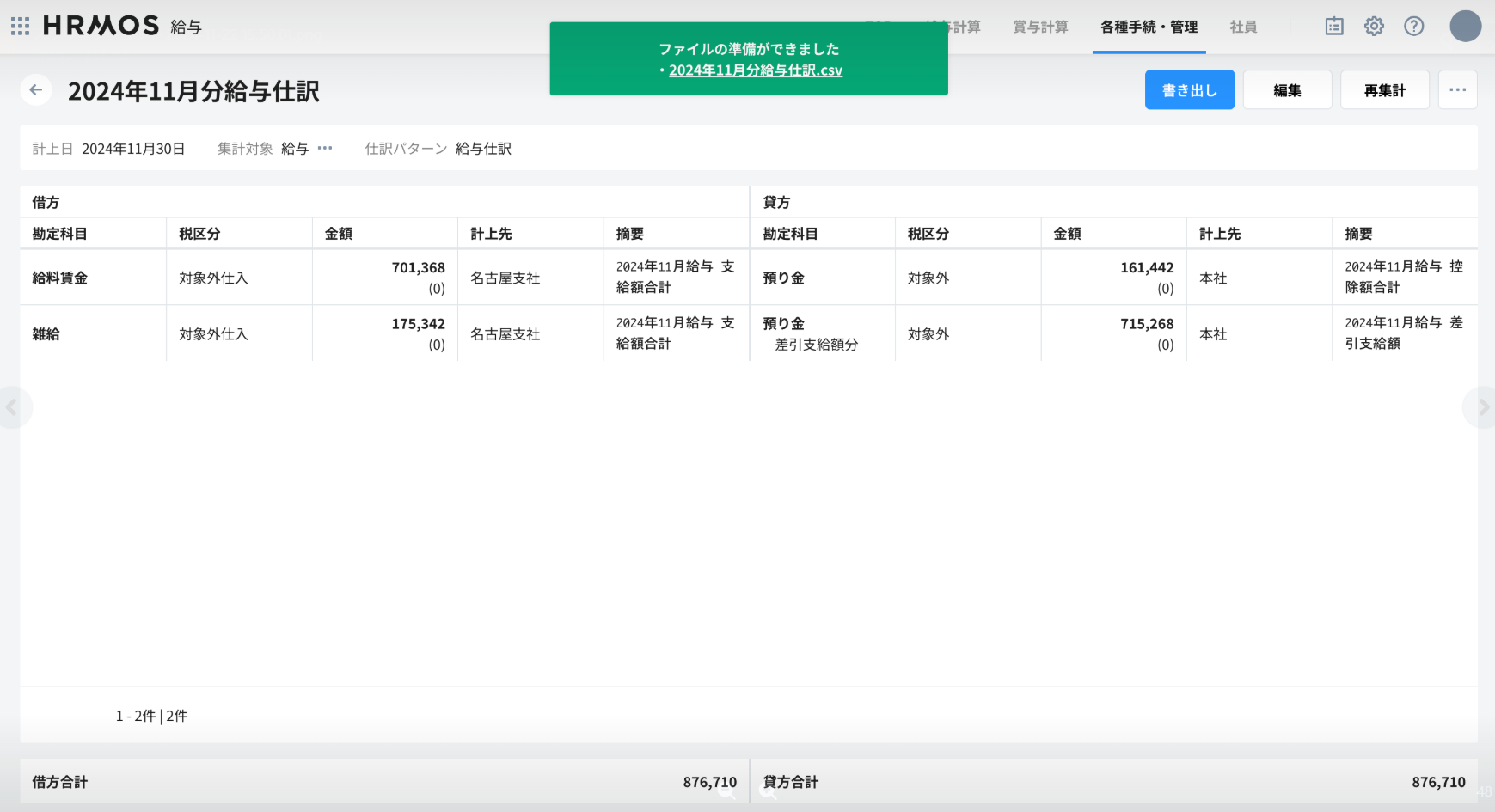Click the 再集計 button
The width and height of the screenshot is (1495, 812).
pos(1384,90)
